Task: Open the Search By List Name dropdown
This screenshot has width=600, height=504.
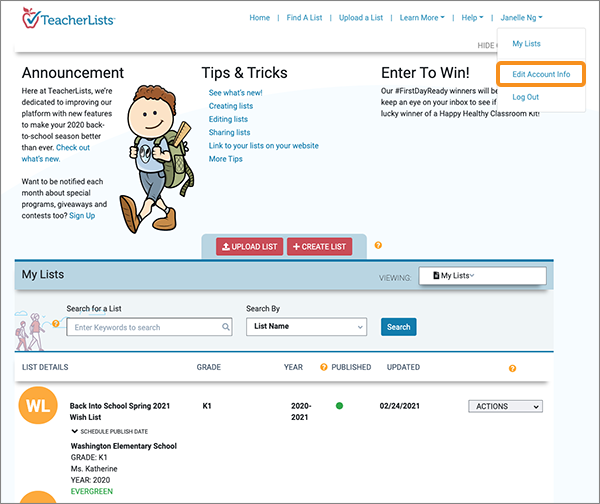Action: click(x=307, y=326)
